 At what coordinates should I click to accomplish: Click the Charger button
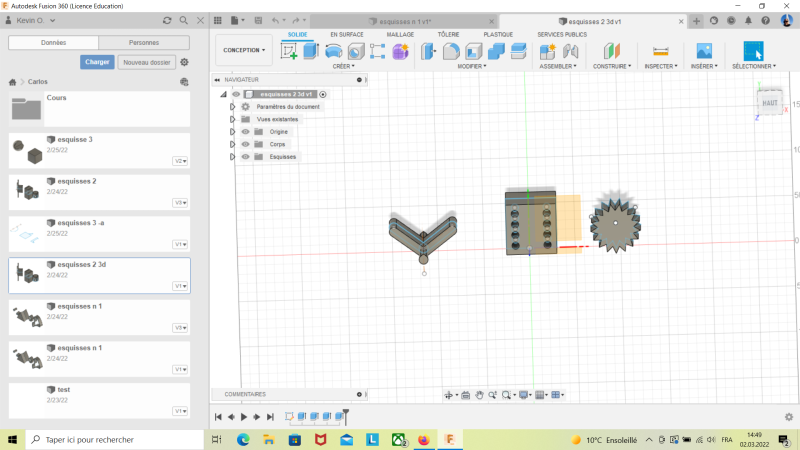pos(97,62)
